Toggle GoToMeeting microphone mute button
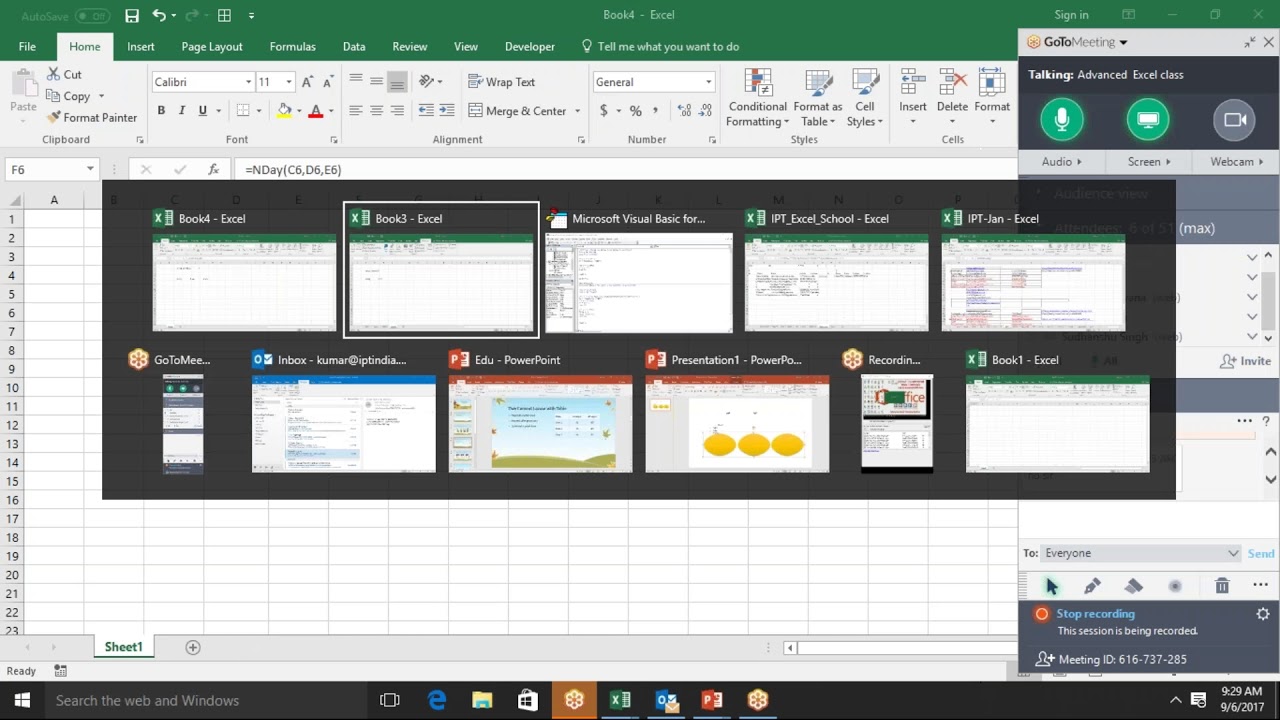 (1061, 120)
